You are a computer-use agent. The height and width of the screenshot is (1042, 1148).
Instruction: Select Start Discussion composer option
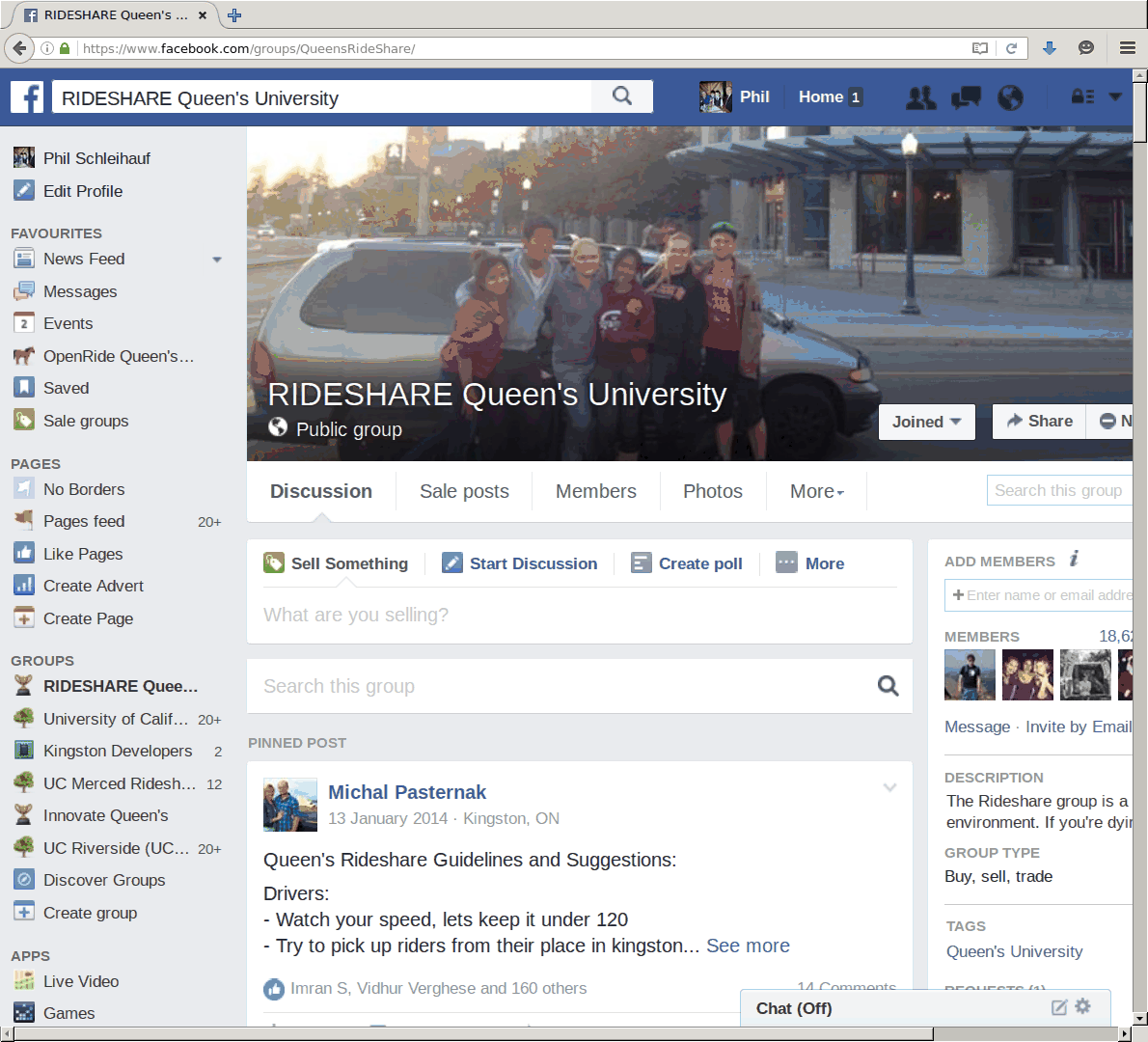[520, 563]
